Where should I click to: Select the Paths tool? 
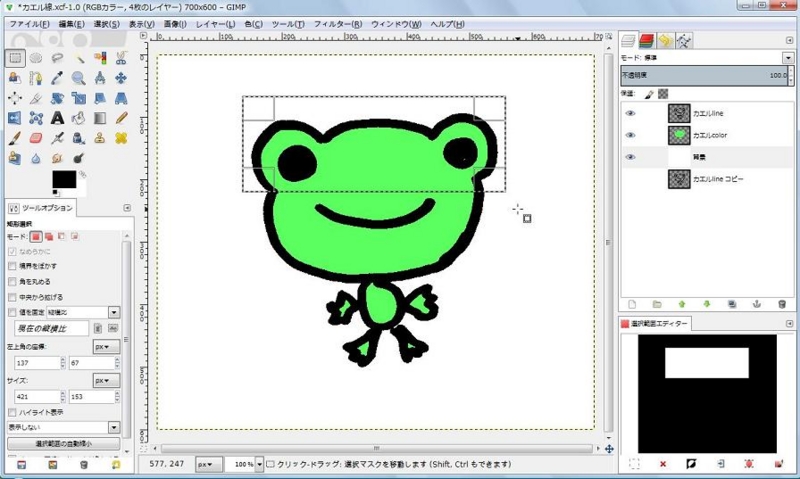coord(36,78)
